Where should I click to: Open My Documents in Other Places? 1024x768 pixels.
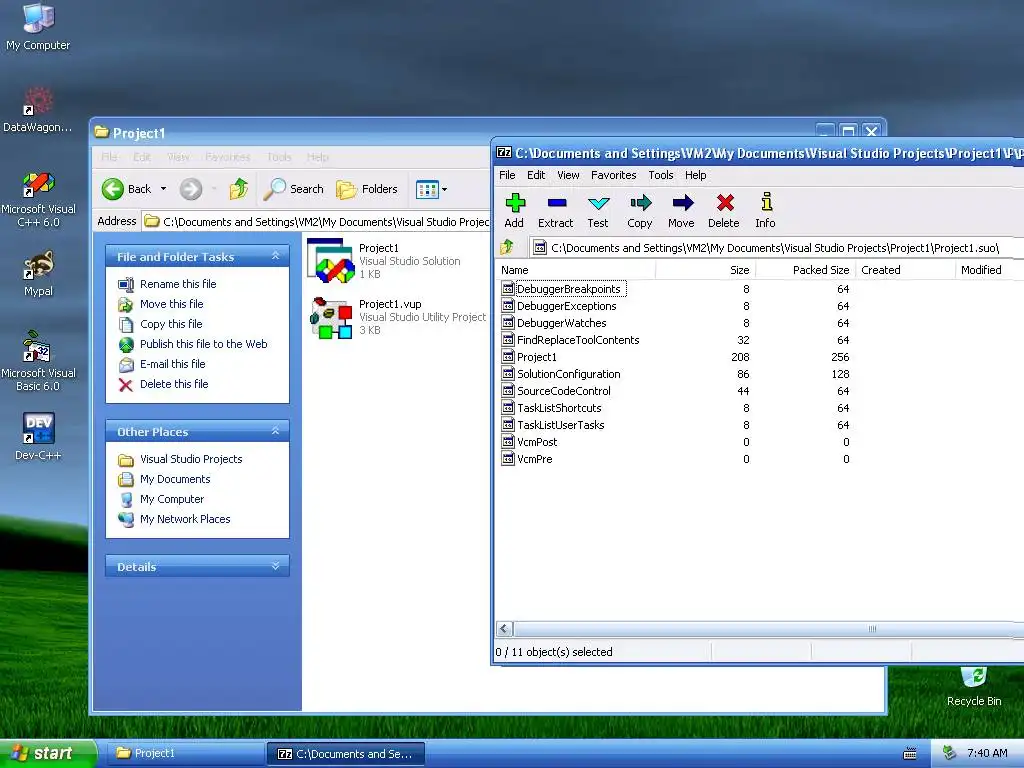click(175, 479)
